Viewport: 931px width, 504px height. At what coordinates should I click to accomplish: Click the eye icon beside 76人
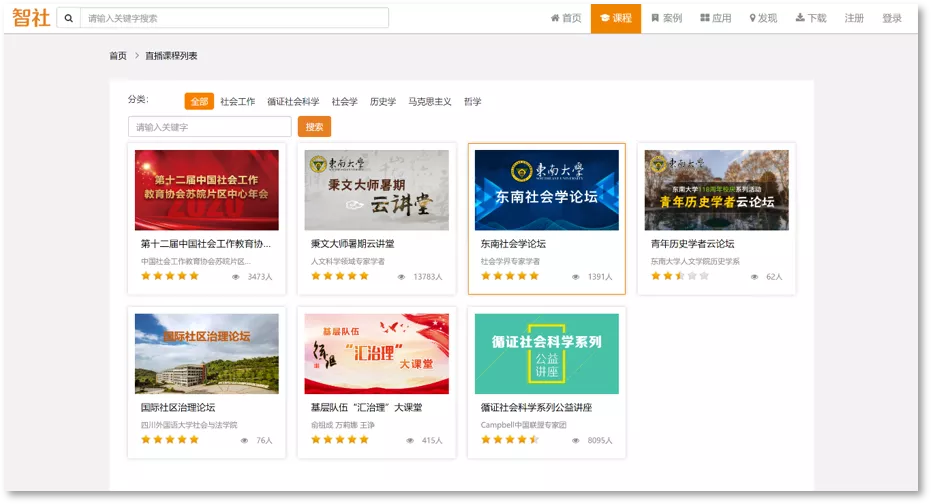(244, 441)
